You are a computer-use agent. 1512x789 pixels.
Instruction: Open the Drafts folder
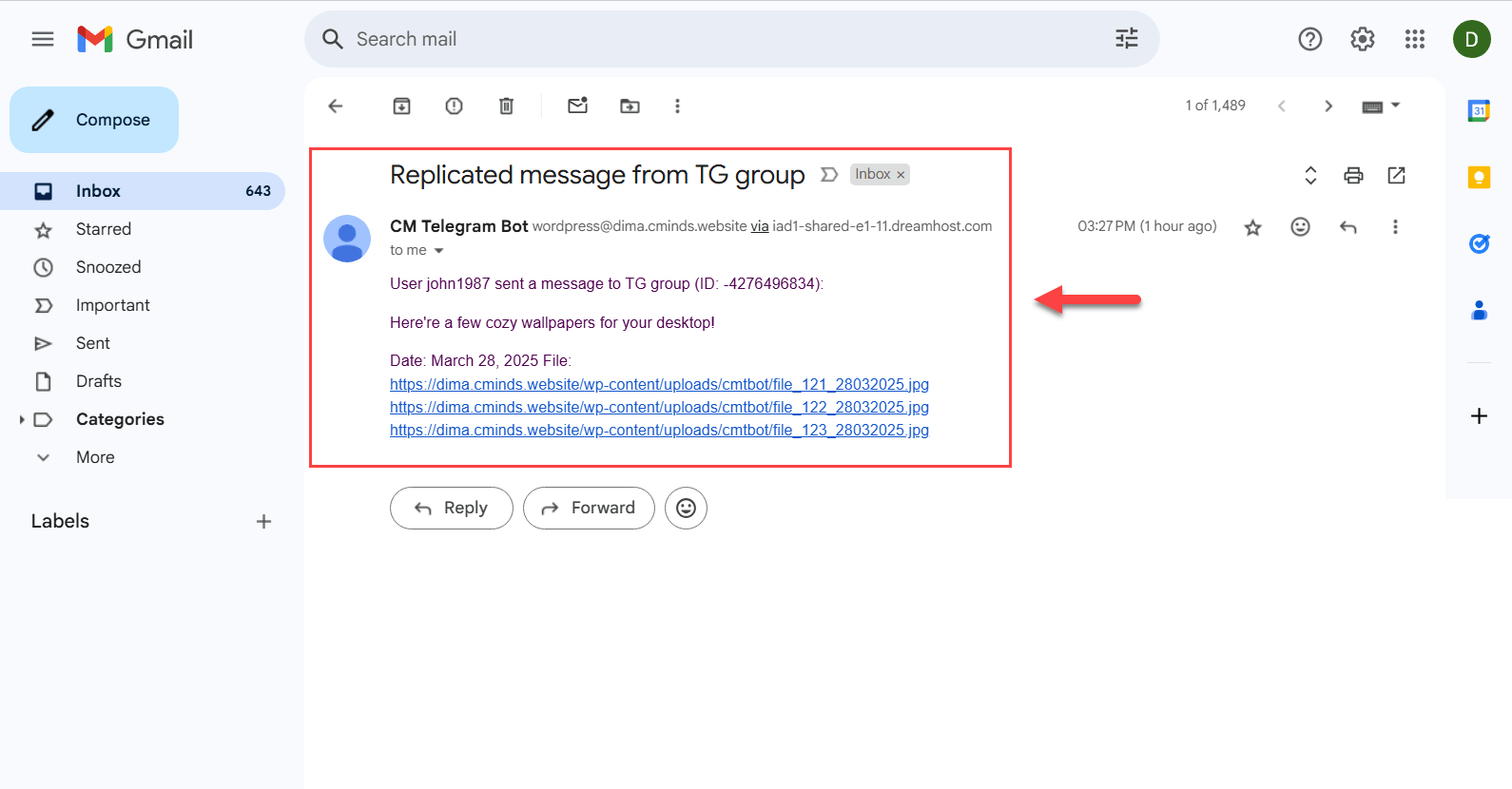pyautogui.click(x=99, y=381)
